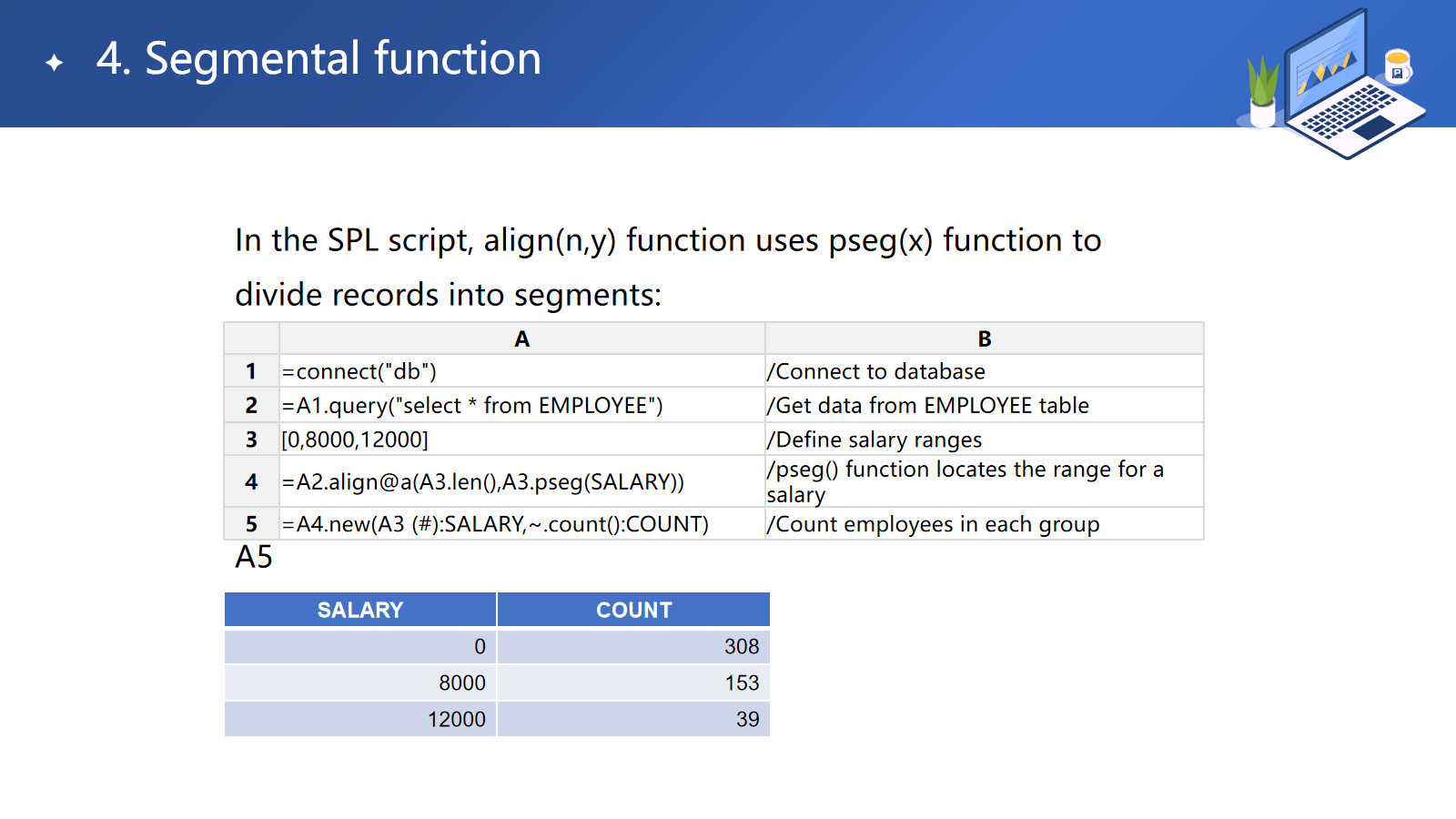Viewport: 1456px width, 819px height.
Task: Click the coffee mug icon
Action: [x=1397, y=66]
